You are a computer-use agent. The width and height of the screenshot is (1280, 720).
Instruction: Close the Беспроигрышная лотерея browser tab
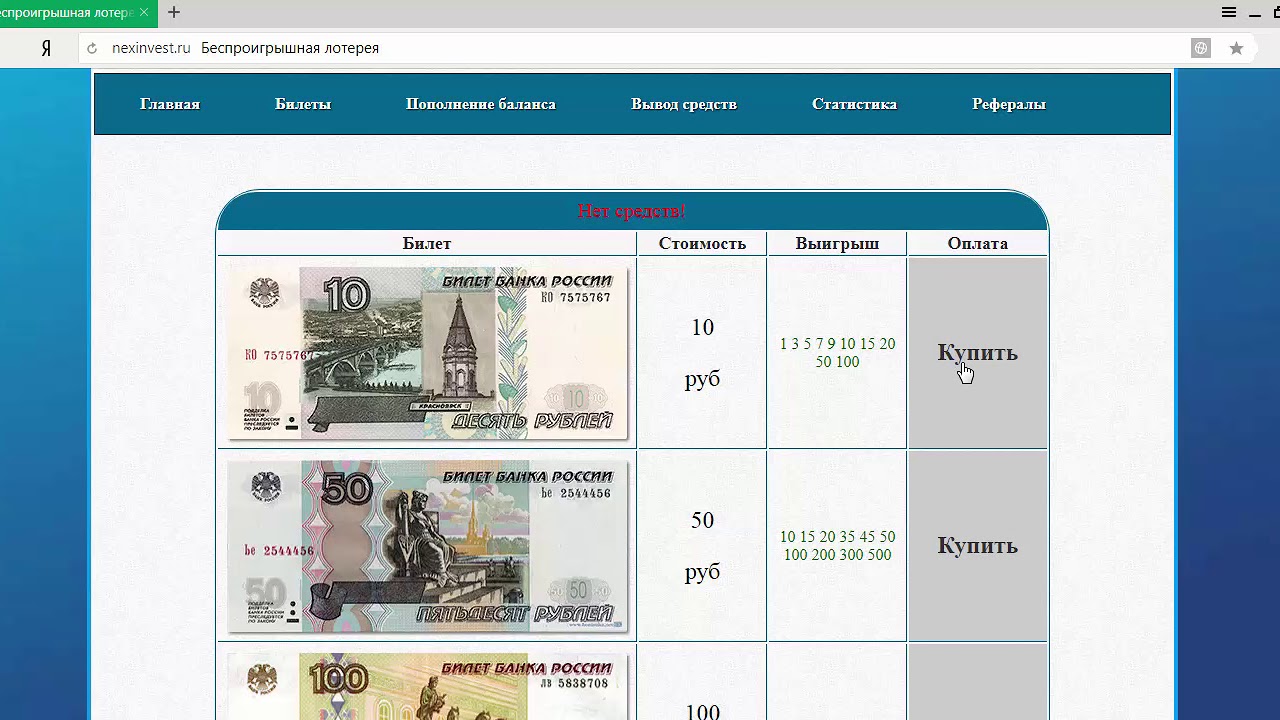point(144,13)
